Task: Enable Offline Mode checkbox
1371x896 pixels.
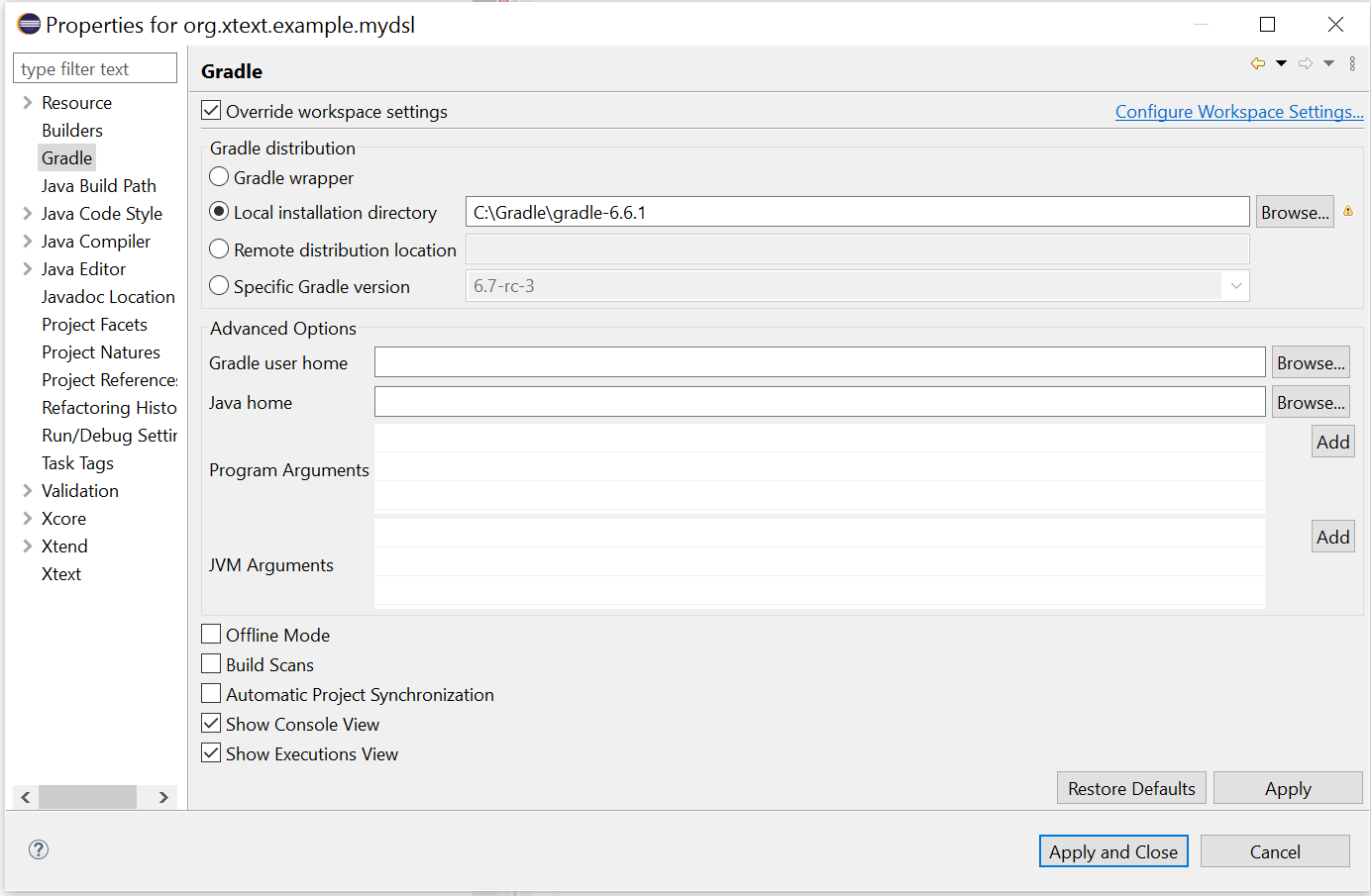Action: (x=211, y=634)
